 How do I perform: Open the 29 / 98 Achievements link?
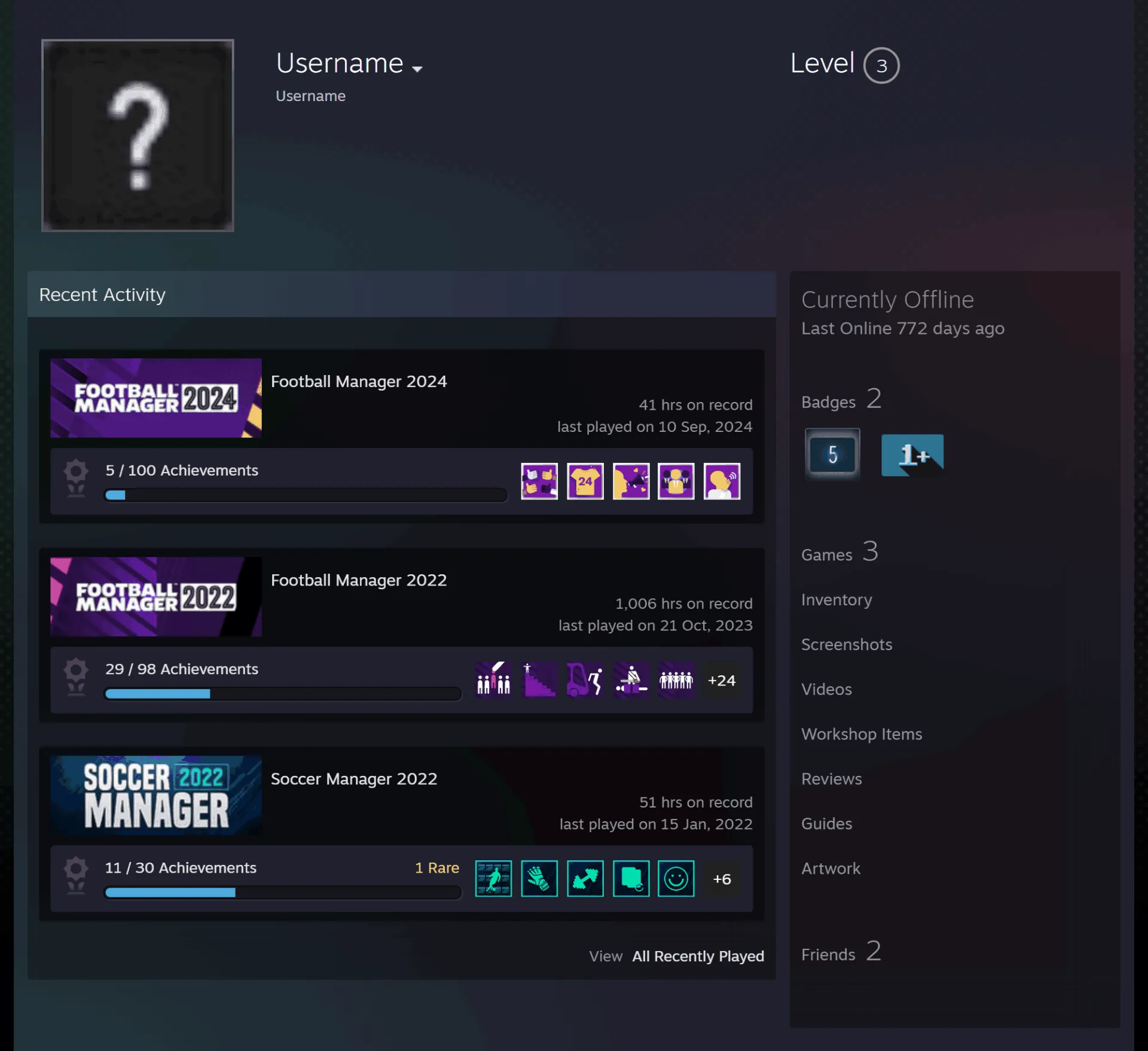[182, 669]
